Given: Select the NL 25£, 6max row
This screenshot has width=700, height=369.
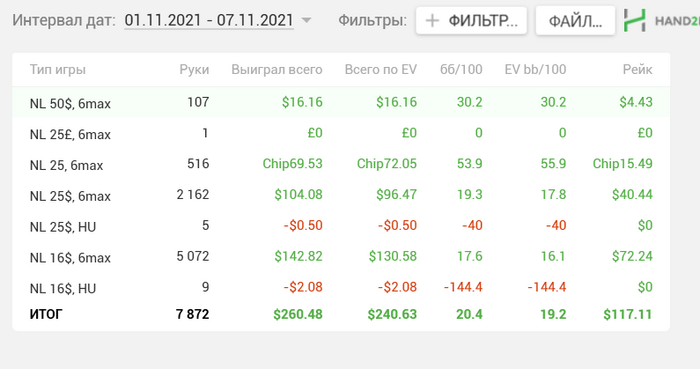Looking at the screenshot, I should pos(341,133).
